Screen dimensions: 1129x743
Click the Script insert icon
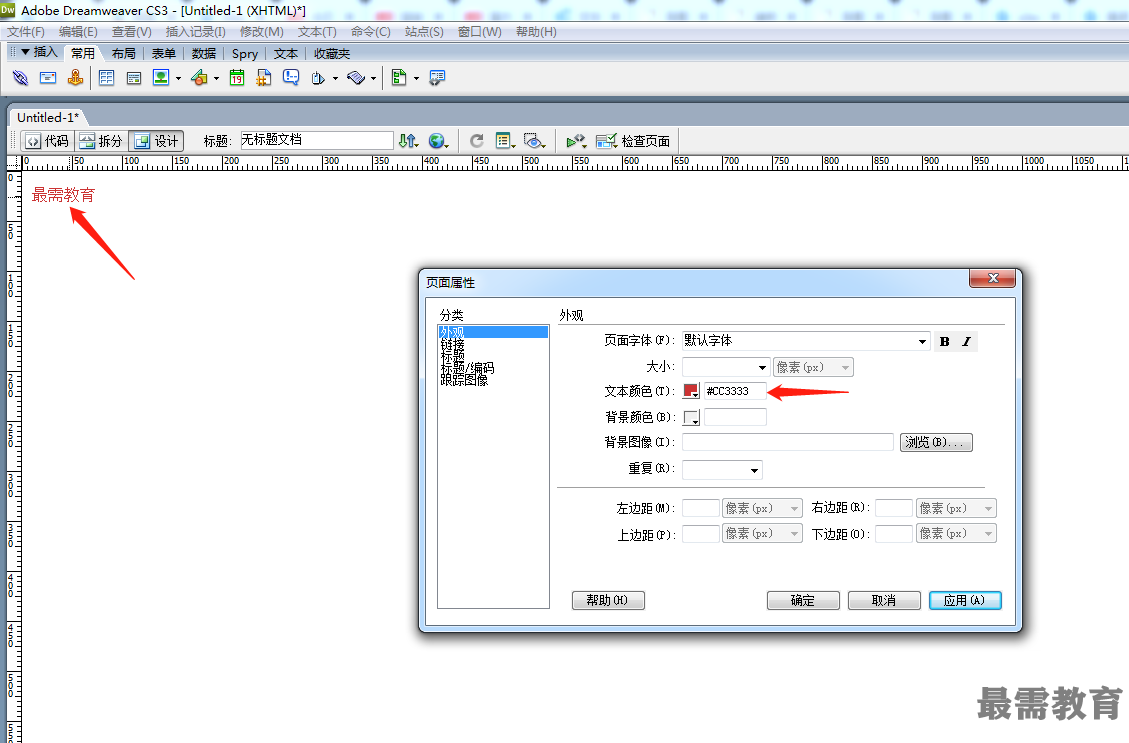356,78
